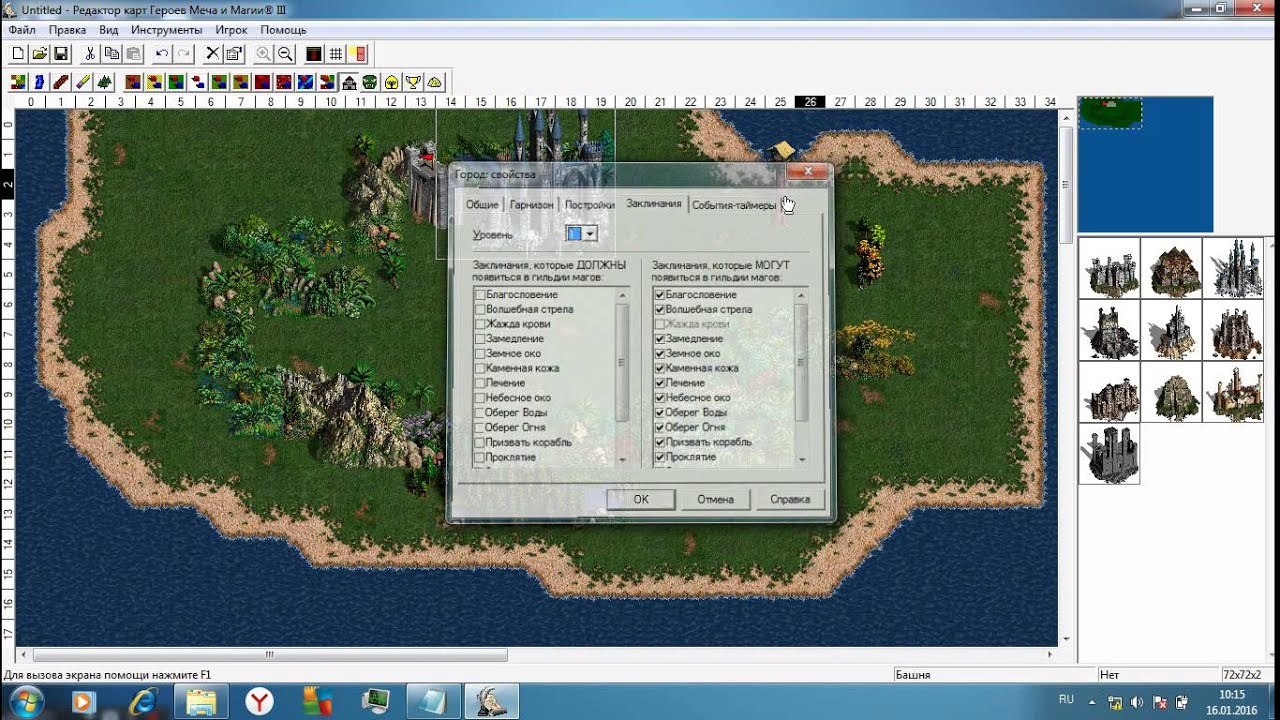Open the Инструменты menu
1280x720 pixels.
tap(166, 30)
